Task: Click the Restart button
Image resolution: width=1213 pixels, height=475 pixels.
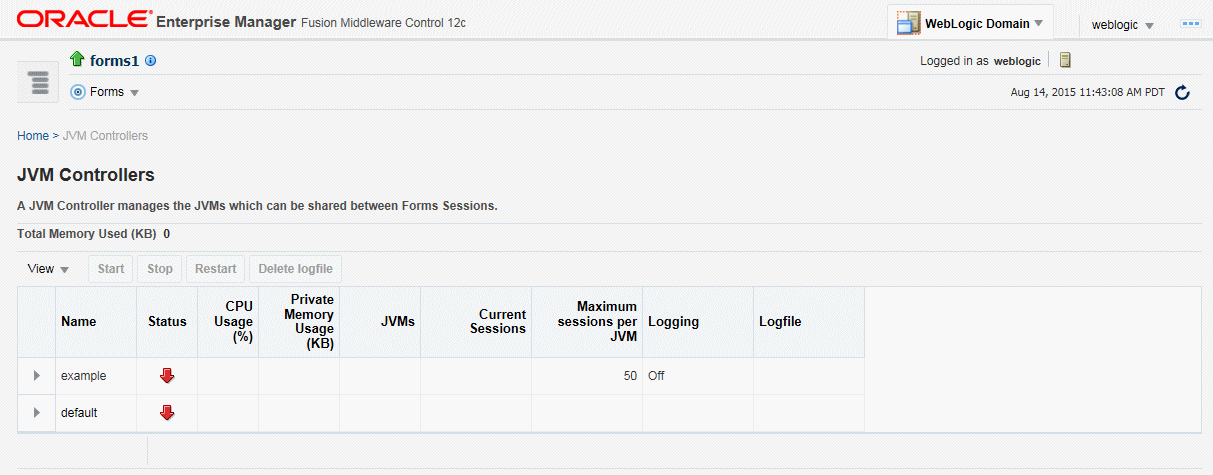Action: [x=215, y=269]
